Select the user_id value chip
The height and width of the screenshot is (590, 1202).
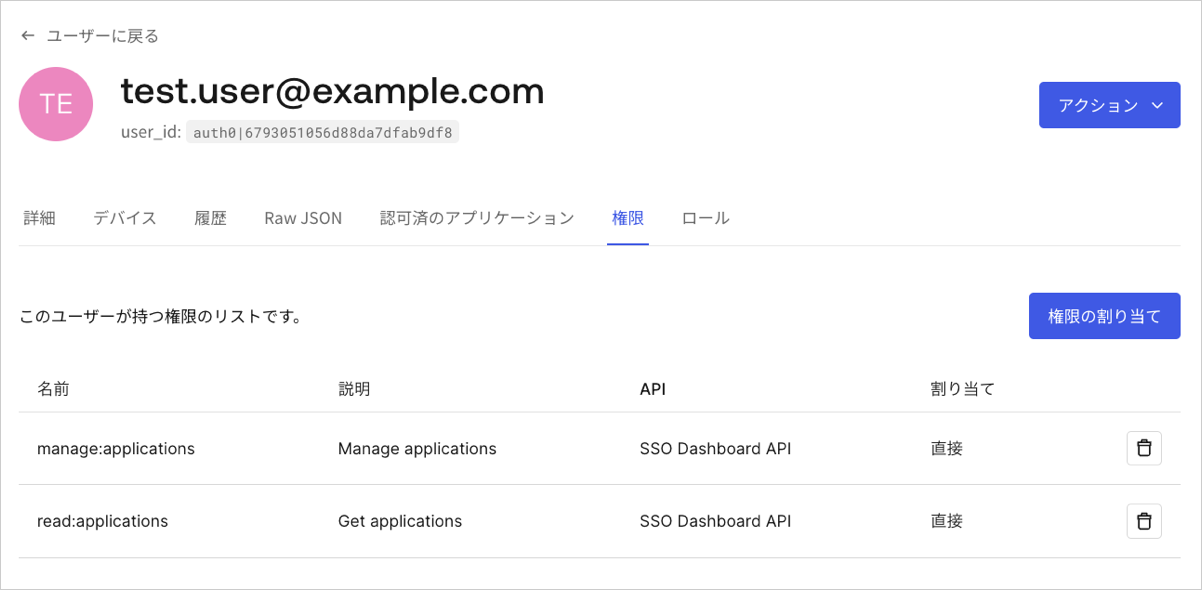point(321,131)
